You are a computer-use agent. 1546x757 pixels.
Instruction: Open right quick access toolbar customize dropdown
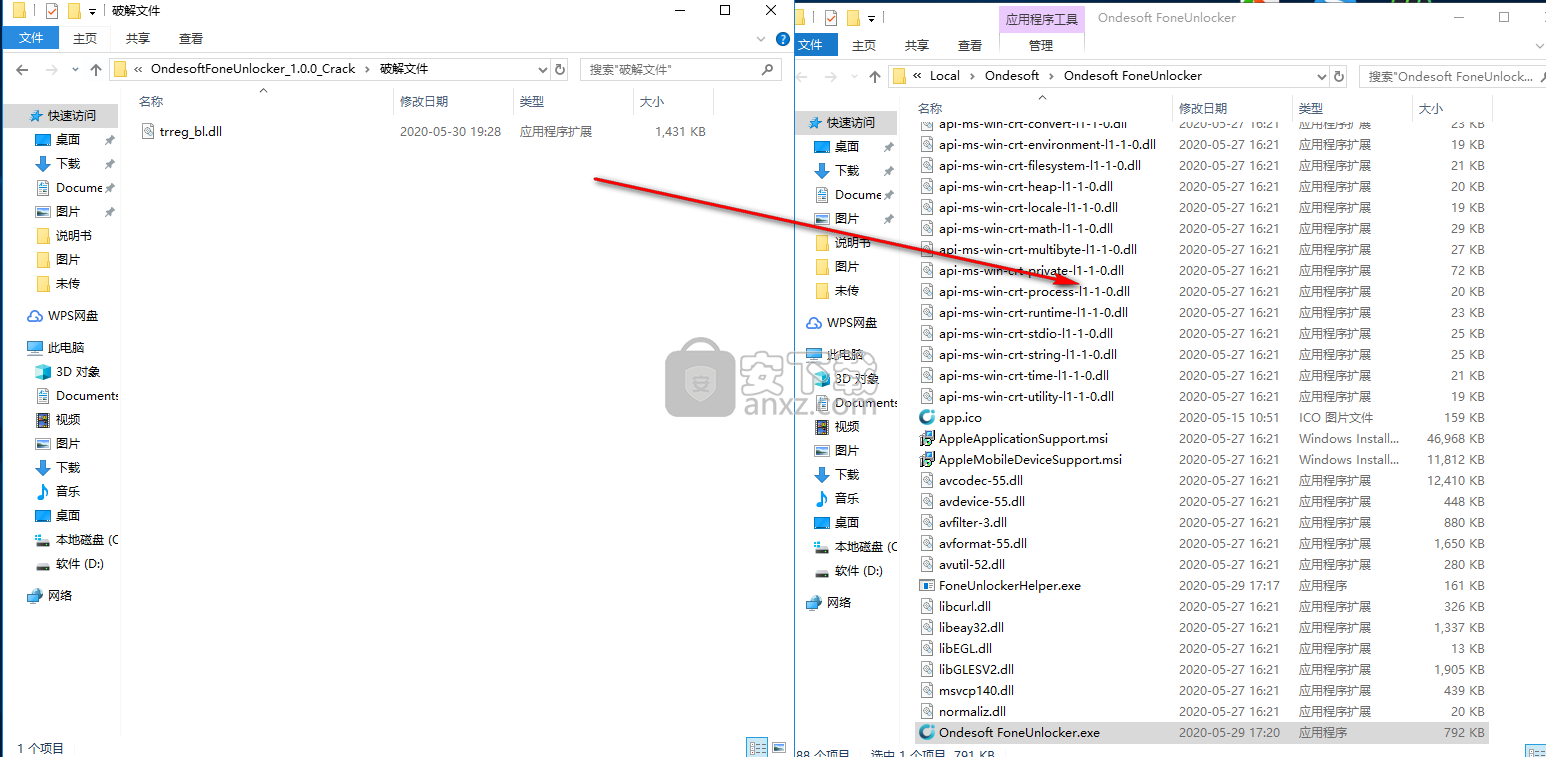click(872, 18)
